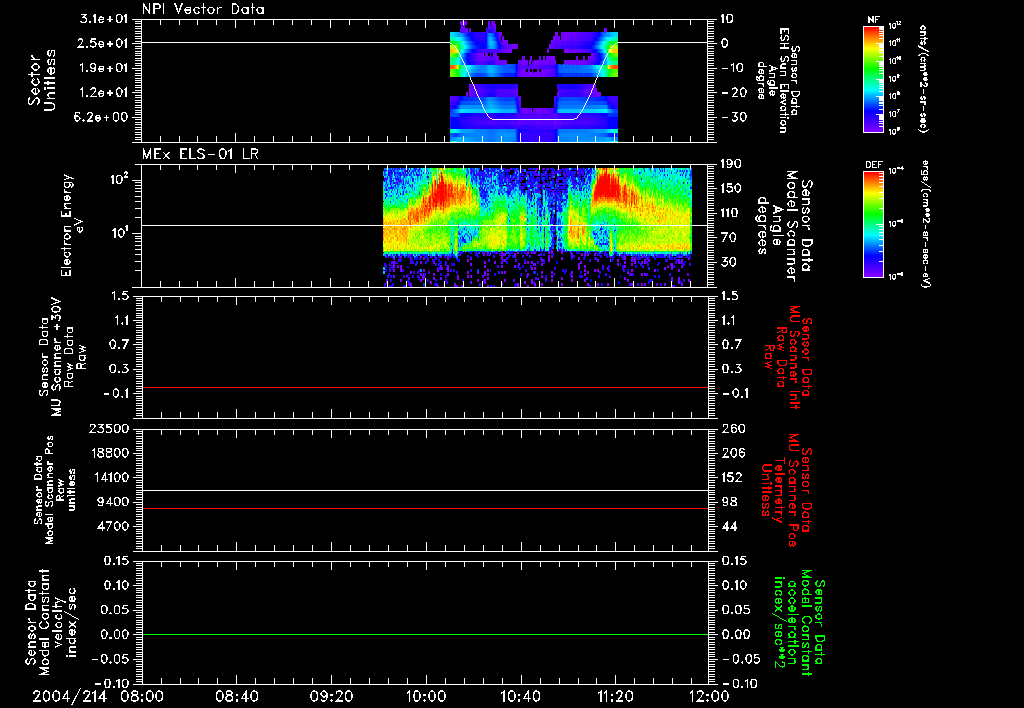
Task: Click the white scanner position line
Action: click(x=425, y=491)
